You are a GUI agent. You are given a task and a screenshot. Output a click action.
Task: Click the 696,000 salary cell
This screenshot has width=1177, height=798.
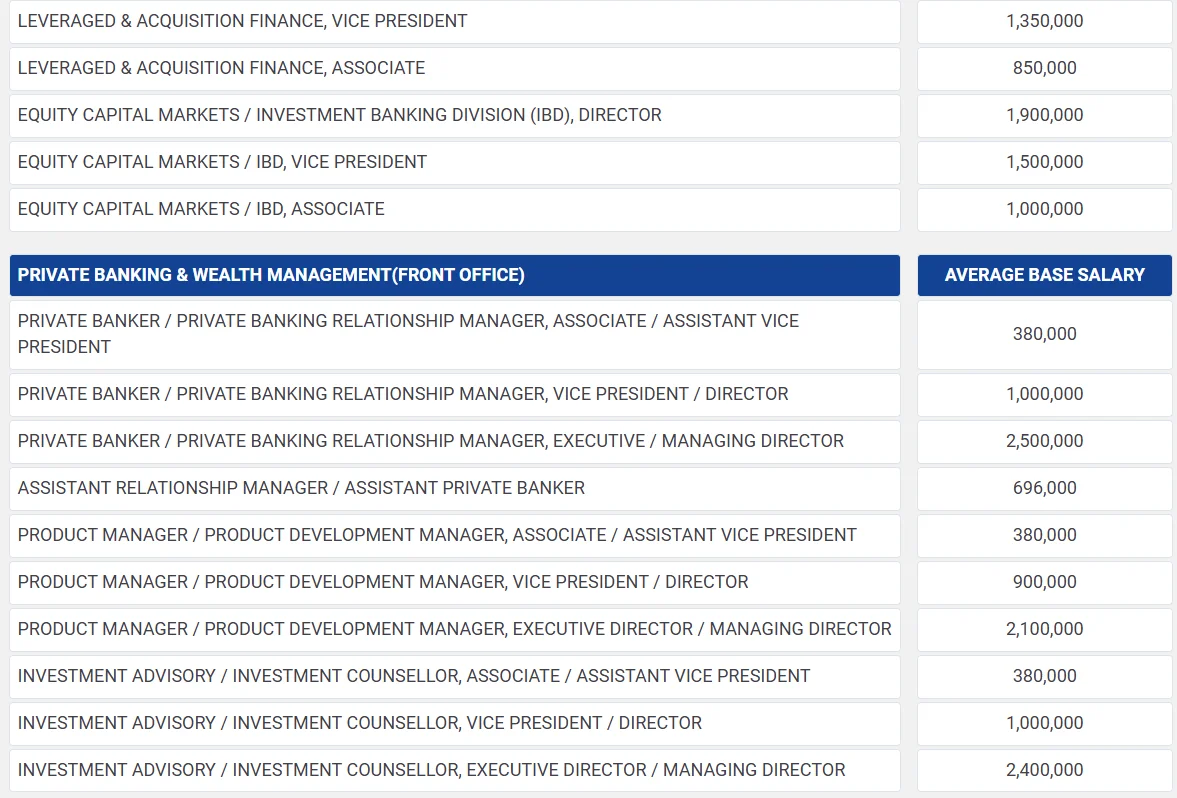point(1044,489)
